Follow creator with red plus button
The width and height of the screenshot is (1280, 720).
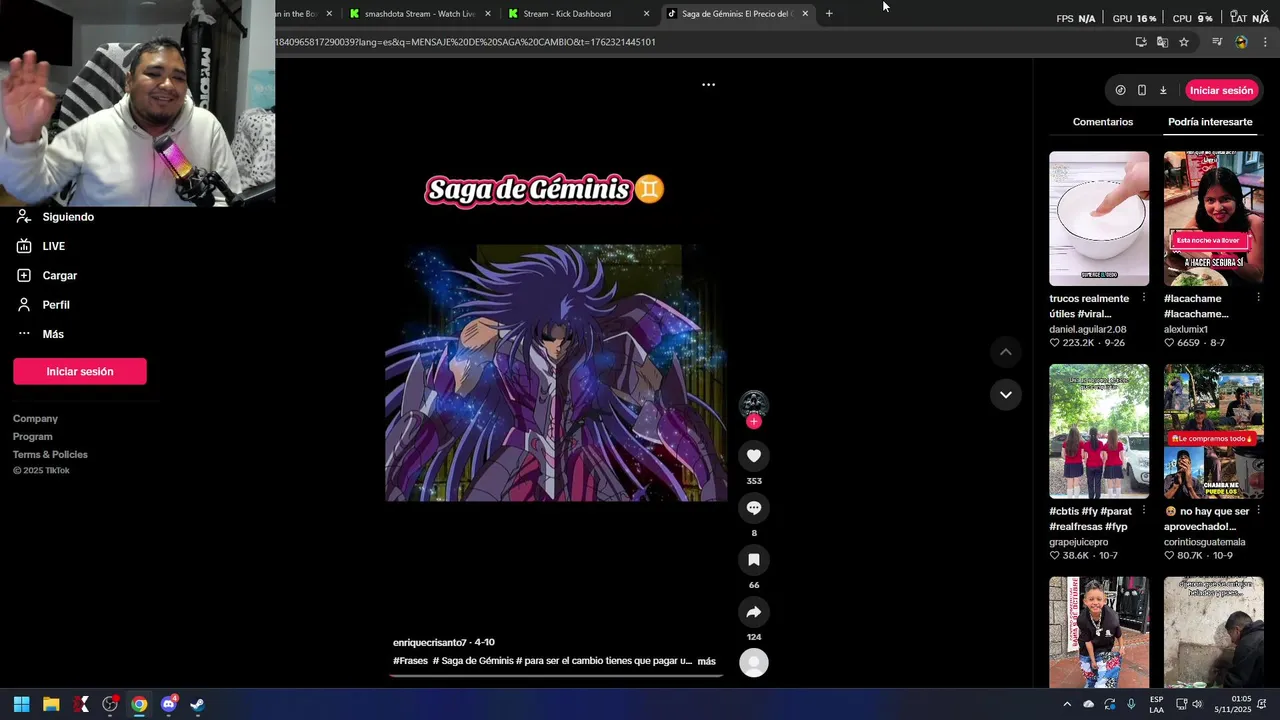(754, 422)
